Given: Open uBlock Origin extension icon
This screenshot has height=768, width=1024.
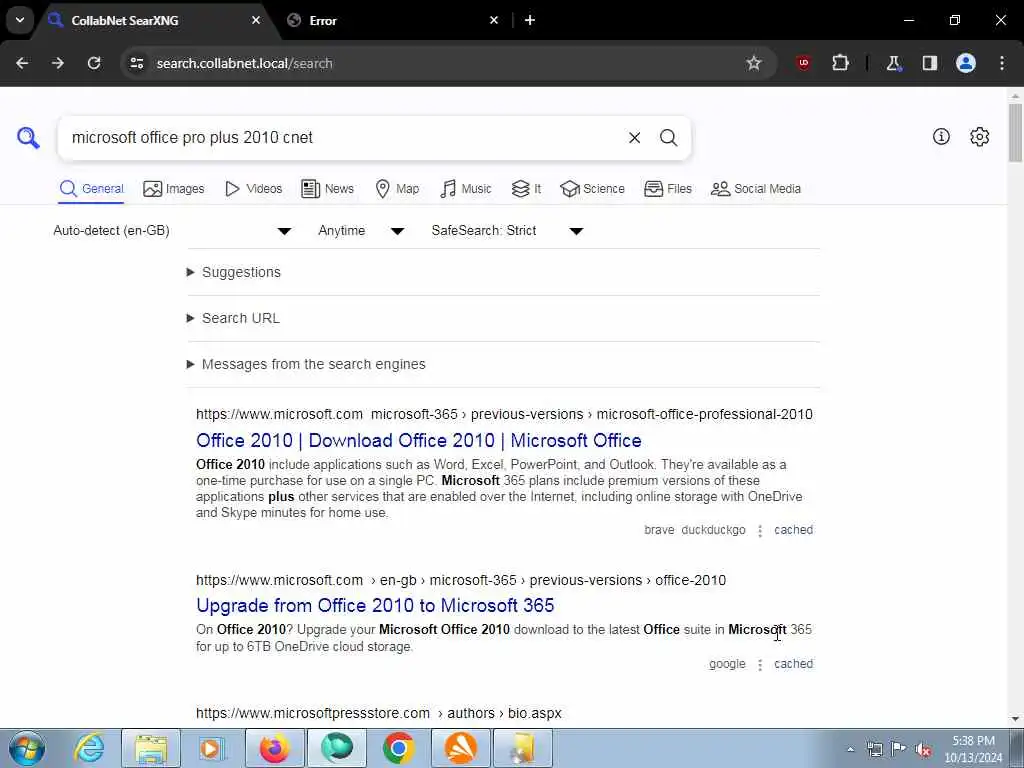Looking at the screenshot, I should [x=803, y=63].
